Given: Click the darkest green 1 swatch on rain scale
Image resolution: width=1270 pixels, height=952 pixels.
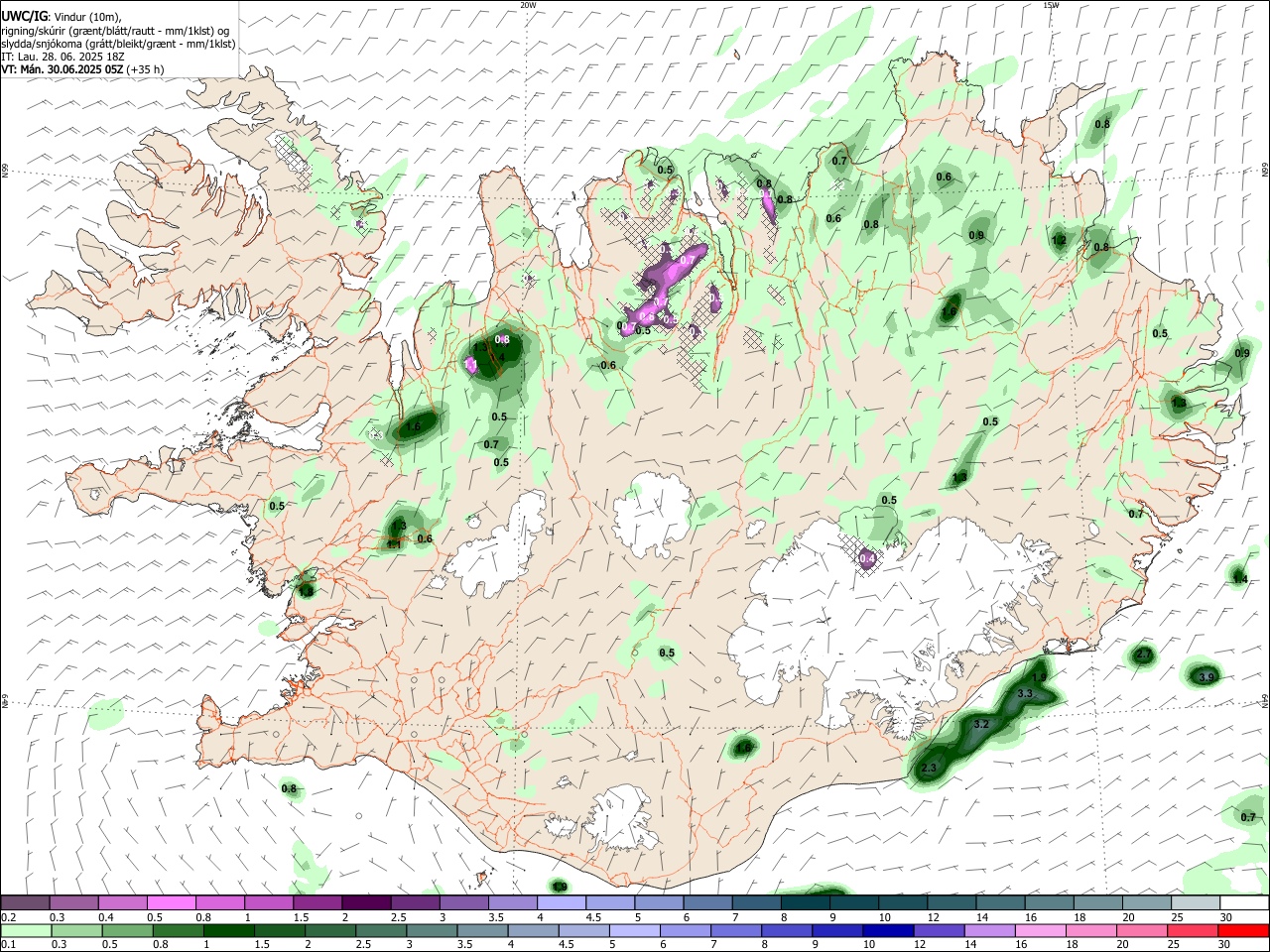Looking at the screenshot, I should [x=227, y=930].
